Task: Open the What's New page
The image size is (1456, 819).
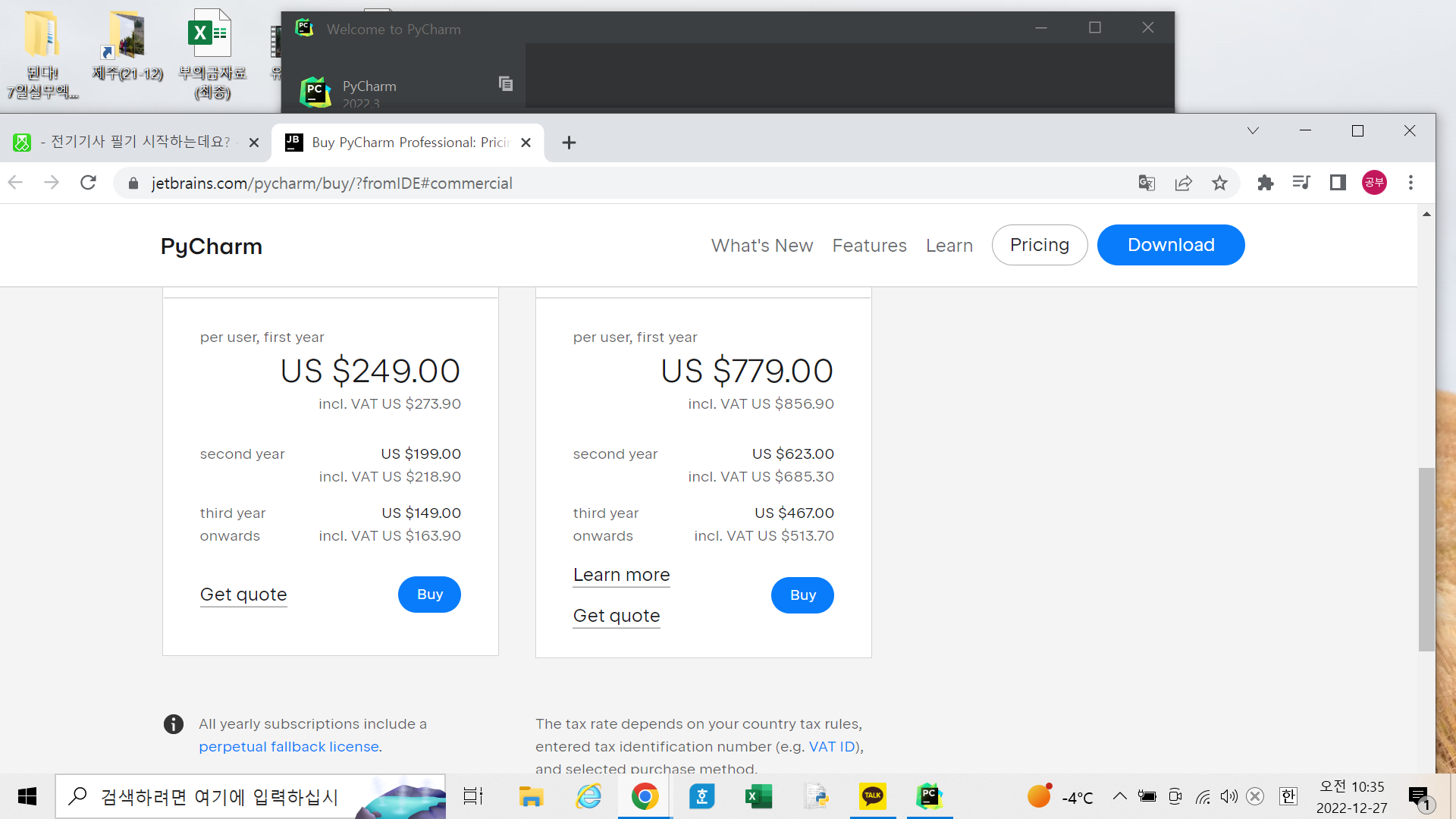Action: (762, 246)
